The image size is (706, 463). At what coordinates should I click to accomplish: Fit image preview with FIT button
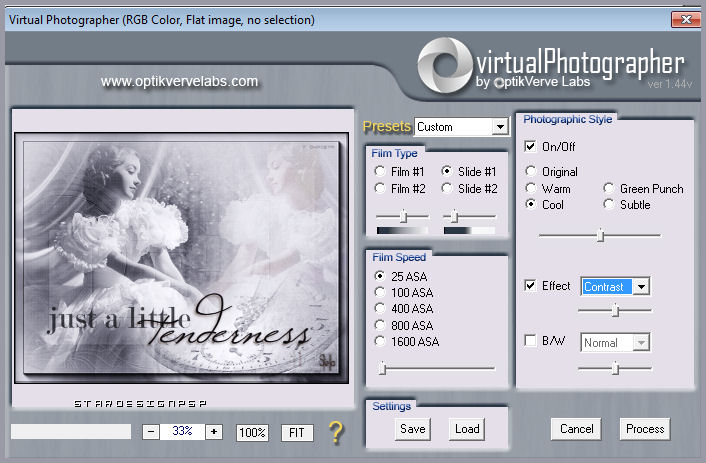pos(297,433)
